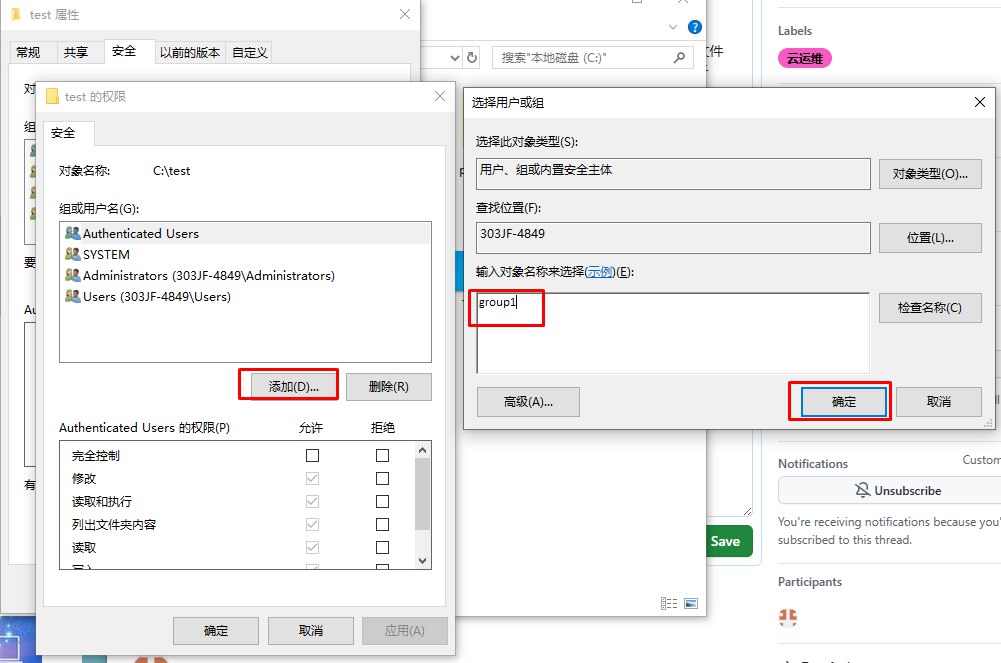Open the 常规 tab in test properties
Viewport: 1001px width, 663px height.
tap(28, 52)
